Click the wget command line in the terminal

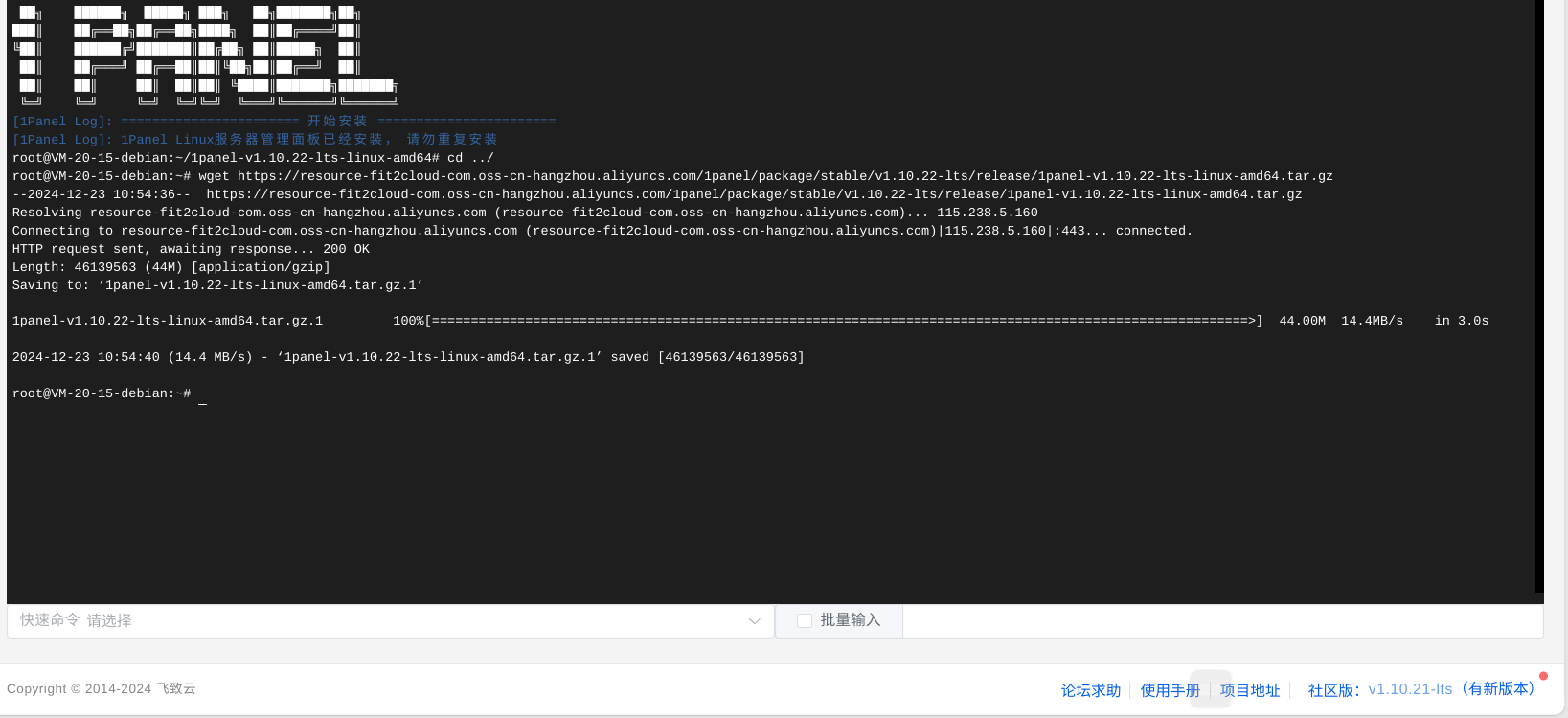point(672,176)
